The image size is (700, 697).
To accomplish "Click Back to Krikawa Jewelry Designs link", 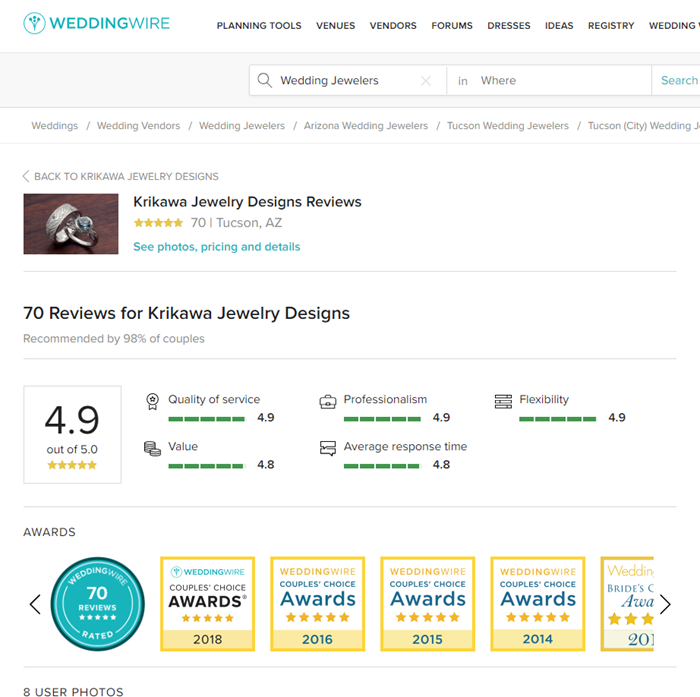I will [x=126, y=176].
